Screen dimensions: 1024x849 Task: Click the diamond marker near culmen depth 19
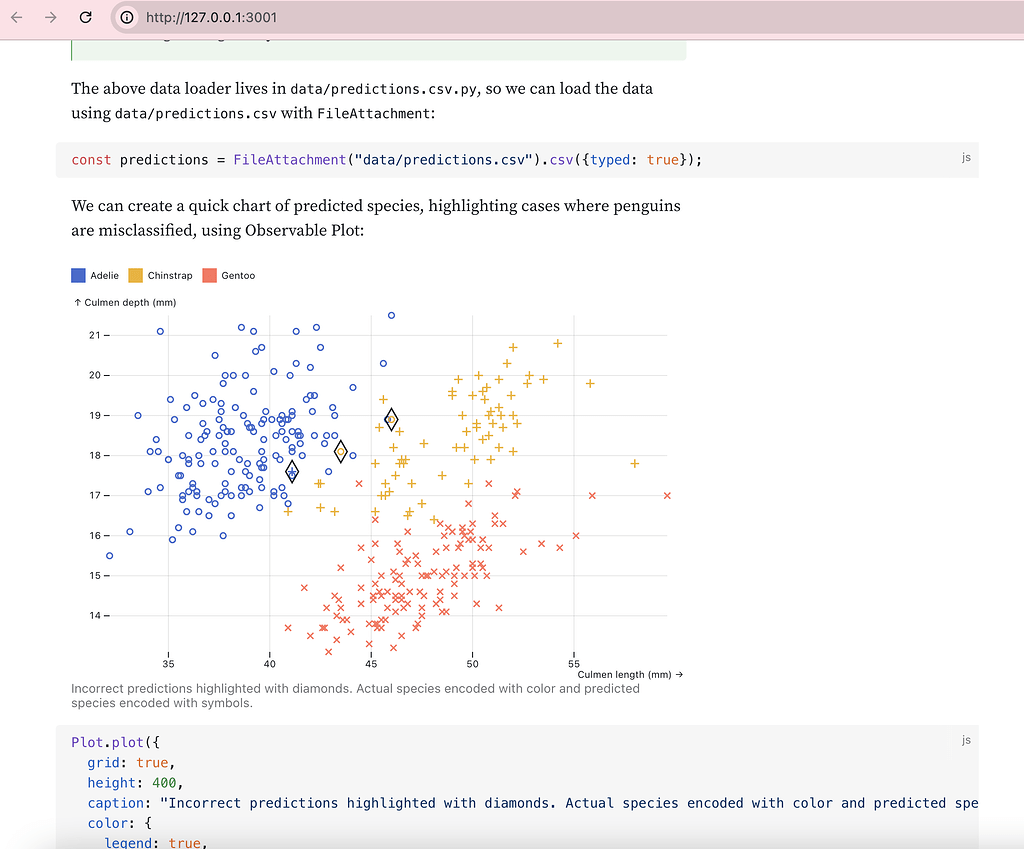tap(392, 419)
